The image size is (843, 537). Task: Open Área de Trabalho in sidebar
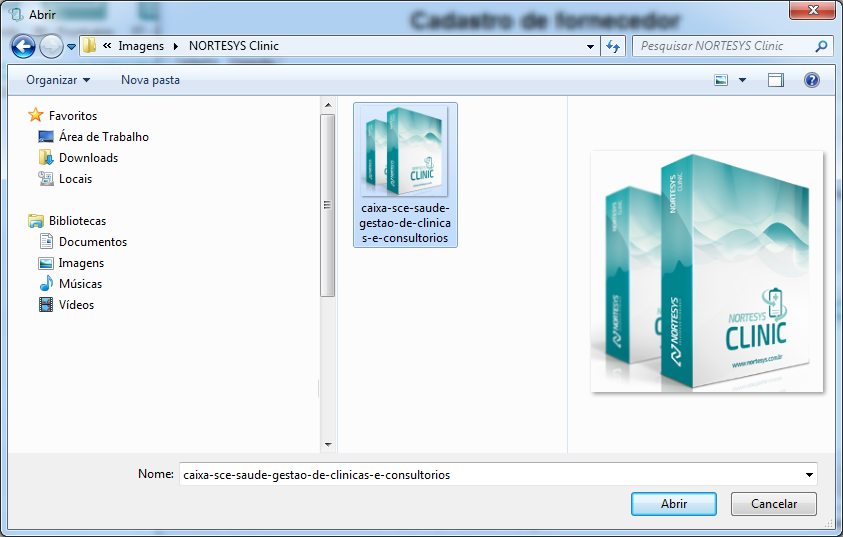coord(104,137)
